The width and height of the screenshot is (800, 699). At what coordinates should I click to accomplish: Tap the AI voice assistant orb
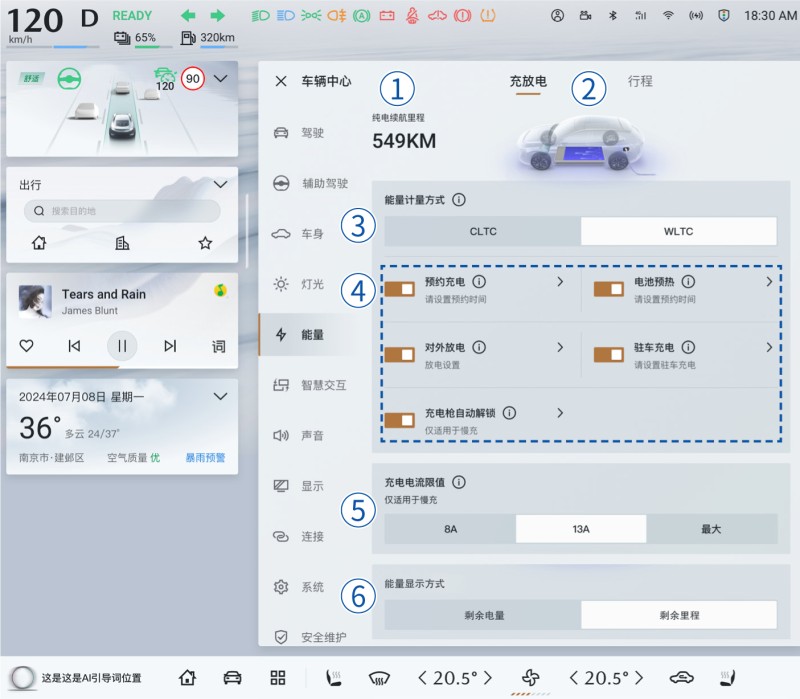(x=22, y=678)
